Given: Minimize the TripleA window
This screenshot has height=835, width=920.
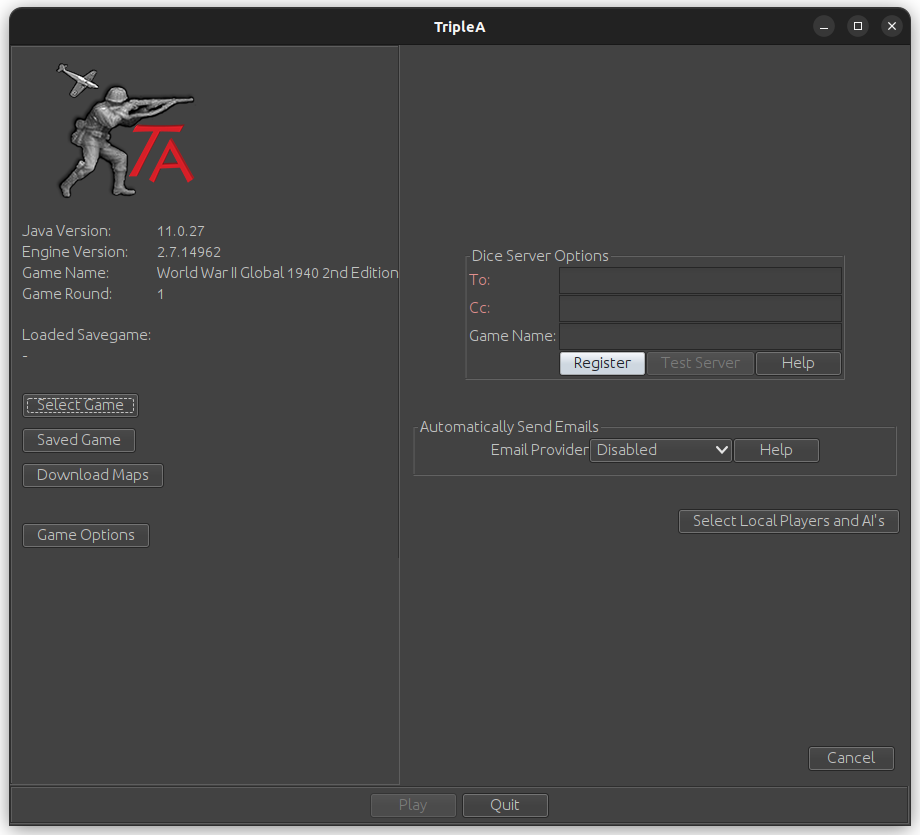Looking at the screenshot, I should [x=824, y=26].
